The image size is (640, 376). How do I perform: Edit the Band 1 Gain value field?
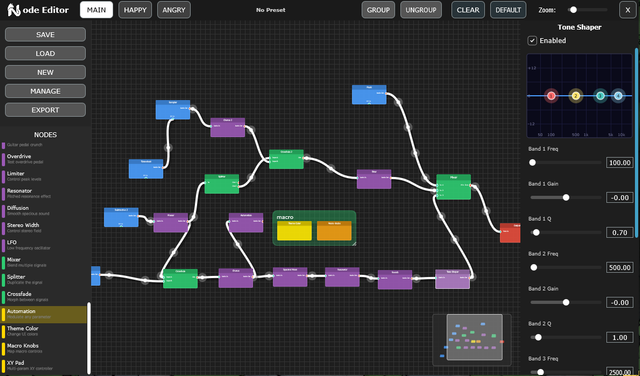pyautogui.click(x=619, y=198)
